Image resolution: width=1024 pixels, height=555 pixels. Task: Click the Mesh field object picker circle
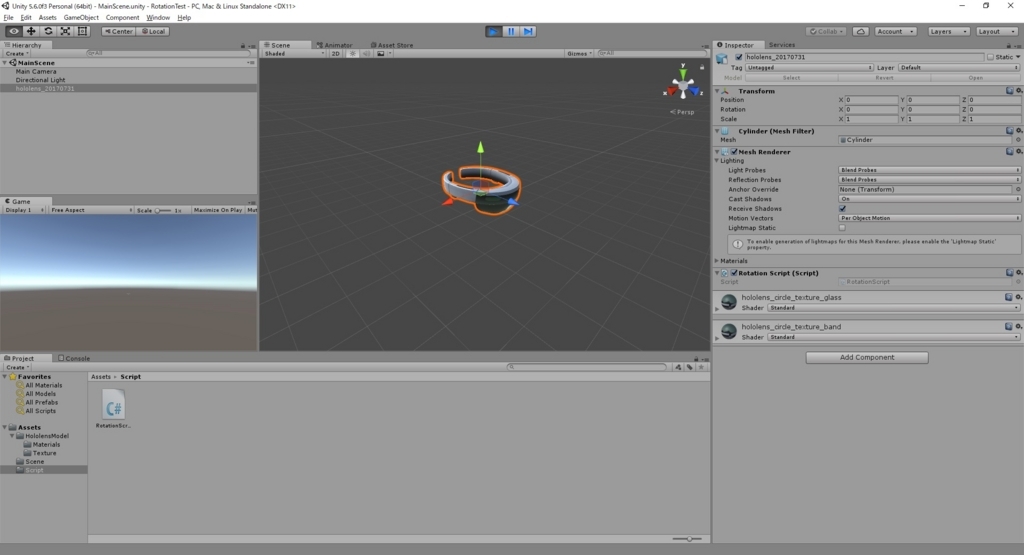pos(1018,140)
